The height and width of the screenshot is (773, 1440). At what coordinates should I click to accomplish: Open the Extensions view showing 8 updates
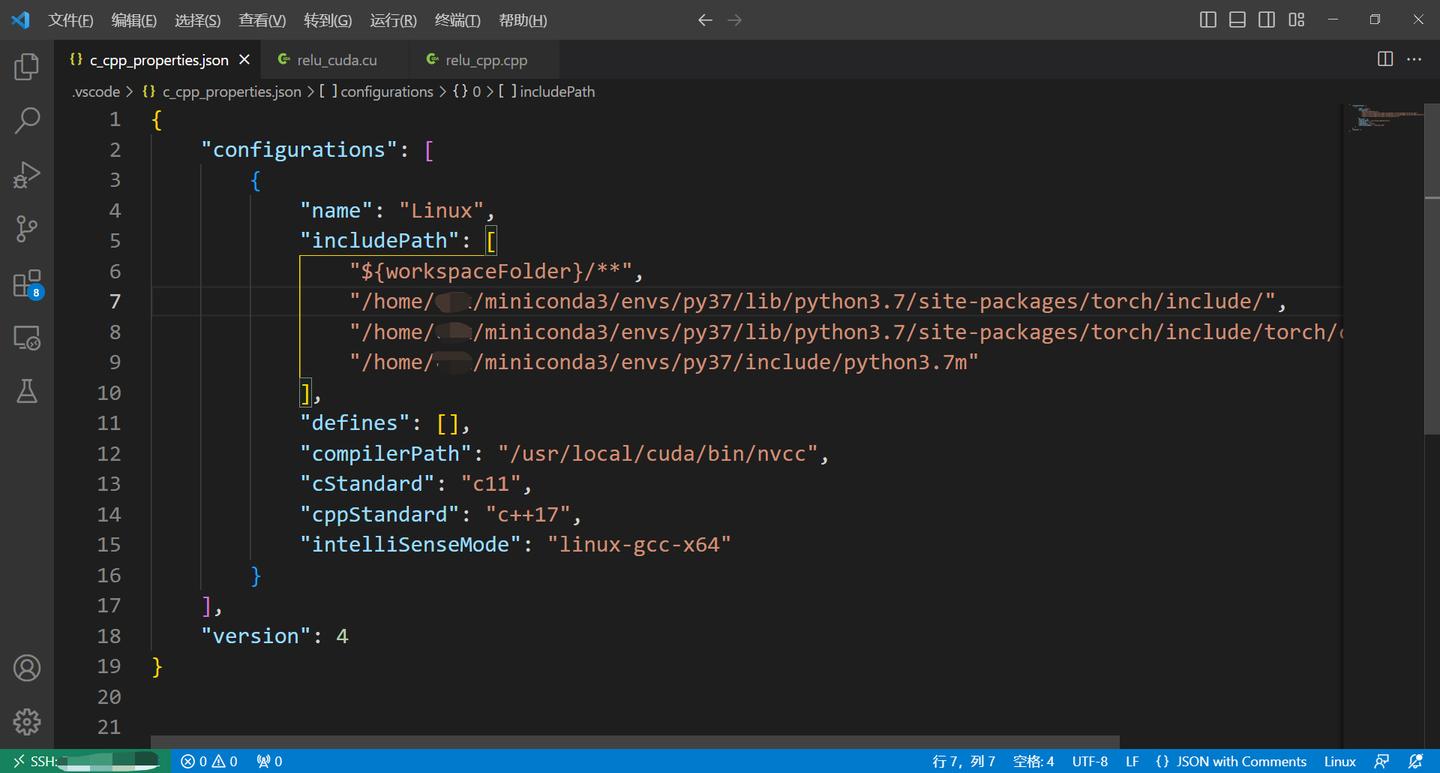click(x=27, y=283)
